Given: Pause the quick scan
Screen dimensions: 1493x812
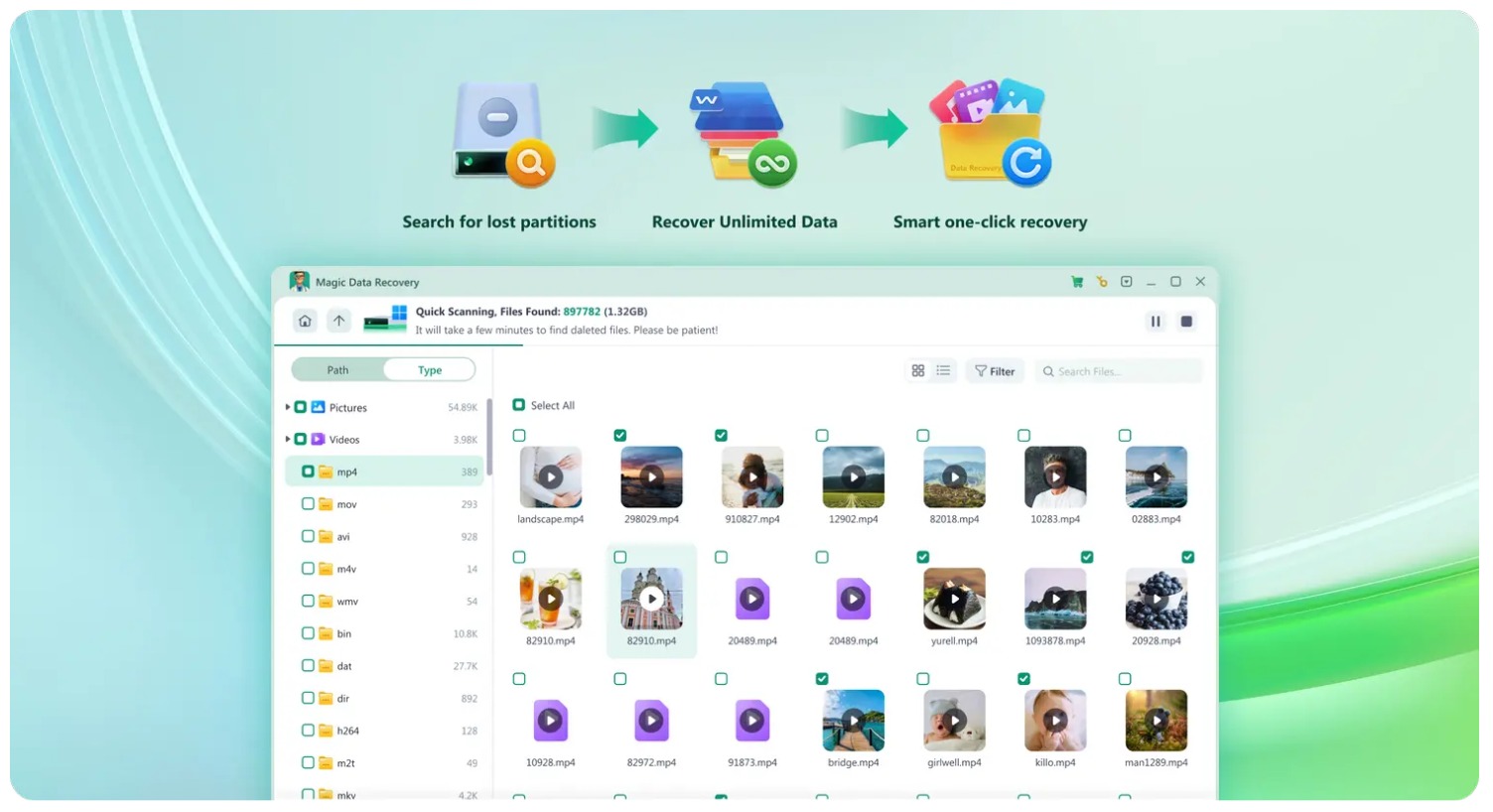Looking at the screenshot, I should [x=1155, y=322].
